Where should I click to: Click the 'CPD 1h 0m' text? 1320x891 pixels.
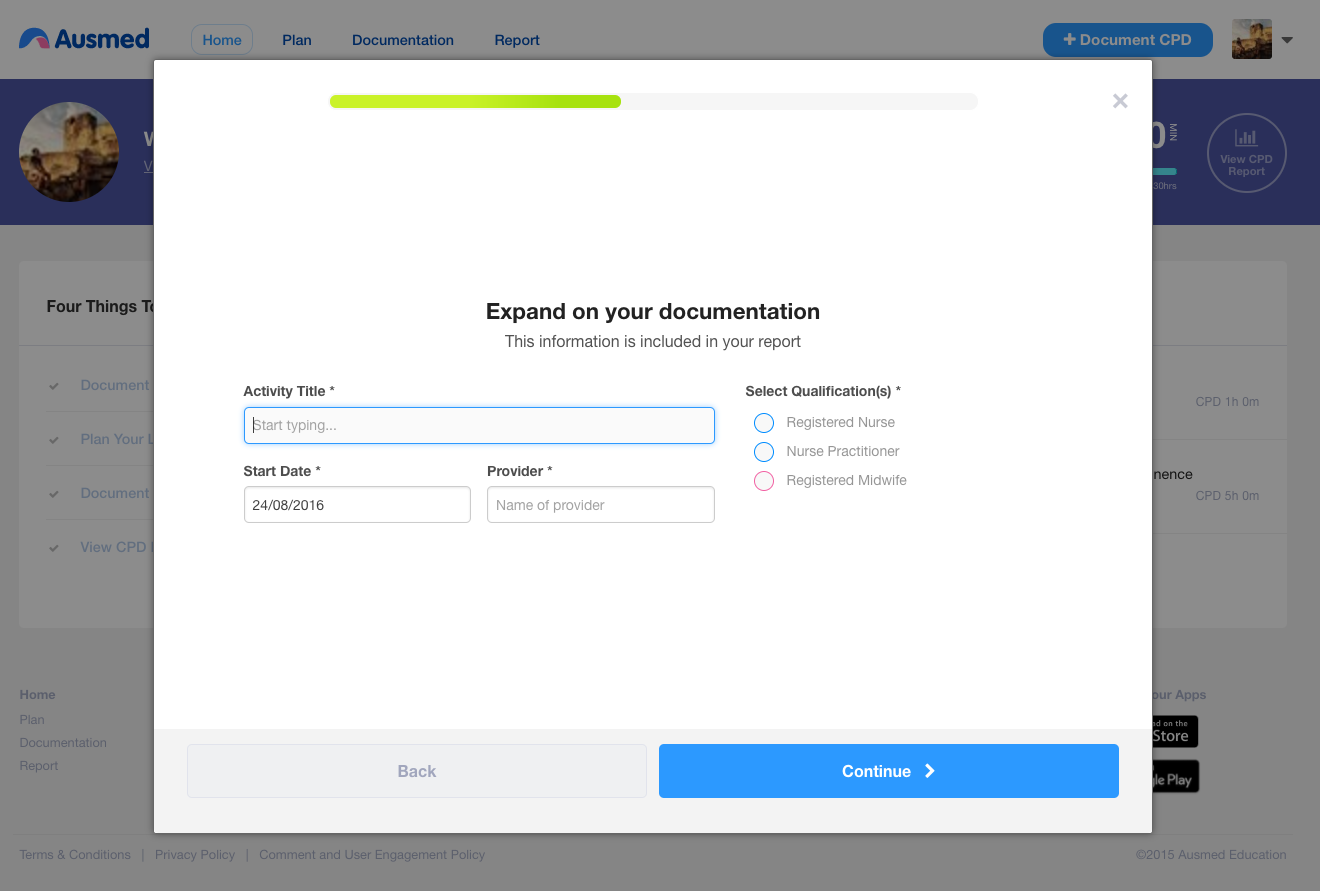pyautogui.click(x=1227, y=402)
